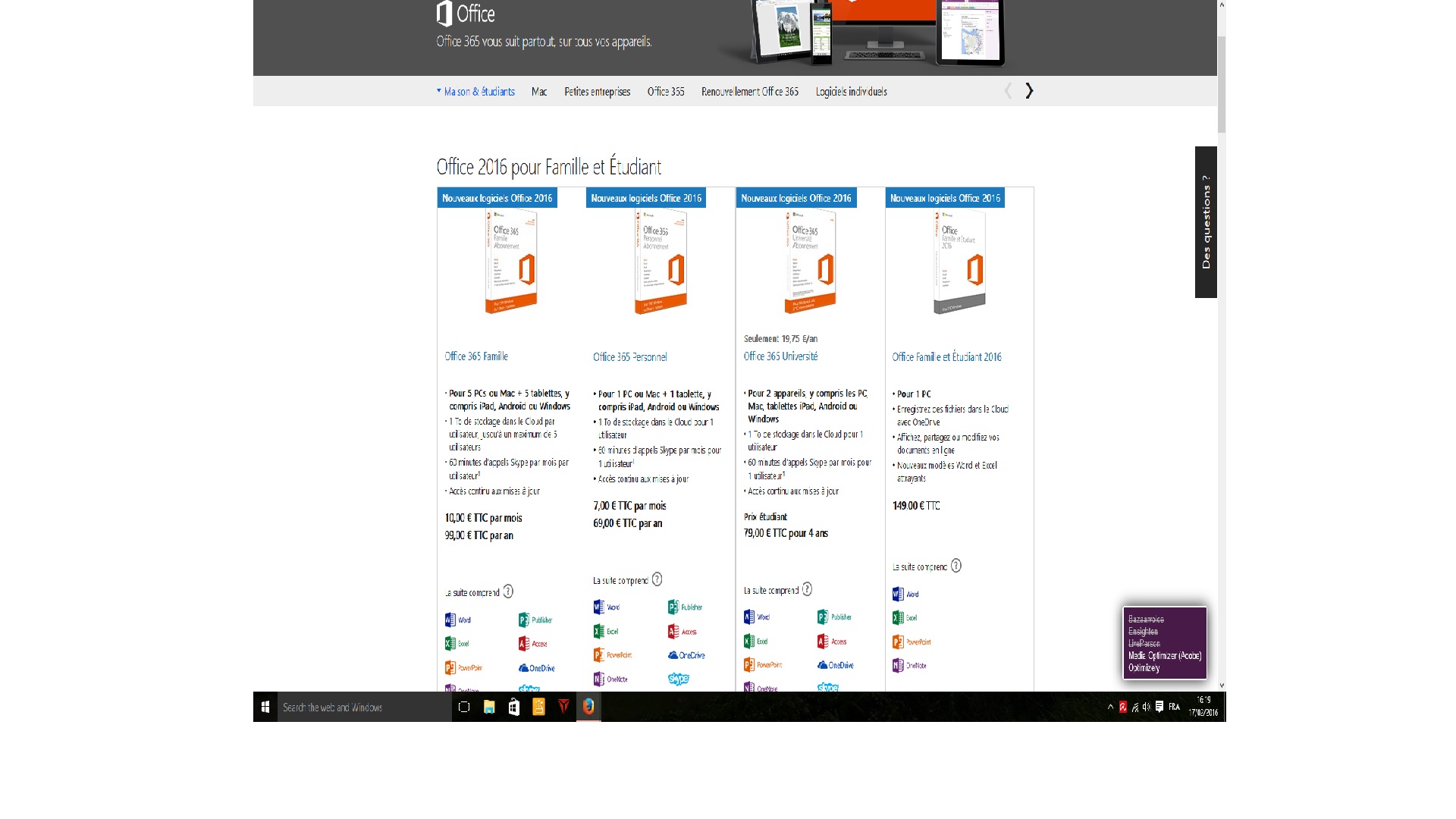Click the Access icon under Office 365 Personnel
1456x819 pixels.
click(x=673, y=631)
